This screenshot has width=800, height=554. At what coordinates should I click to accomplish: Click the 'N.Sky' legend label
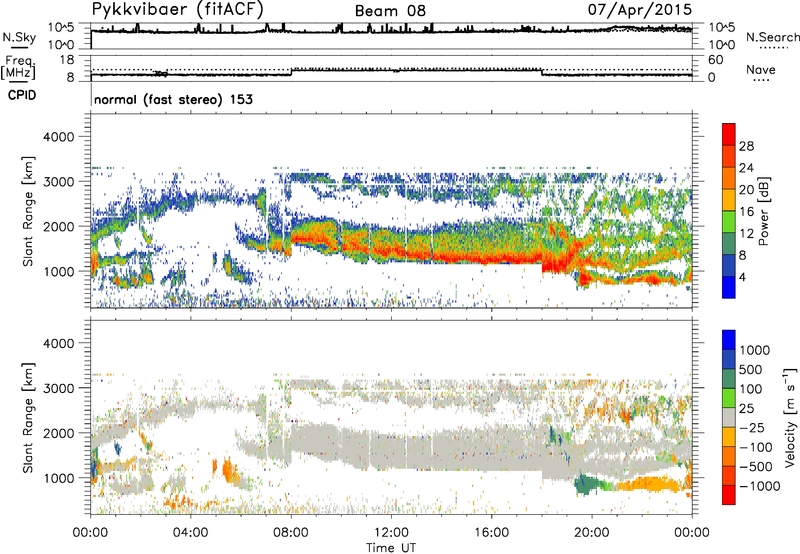pyautogui.click(x=19, y=37)
